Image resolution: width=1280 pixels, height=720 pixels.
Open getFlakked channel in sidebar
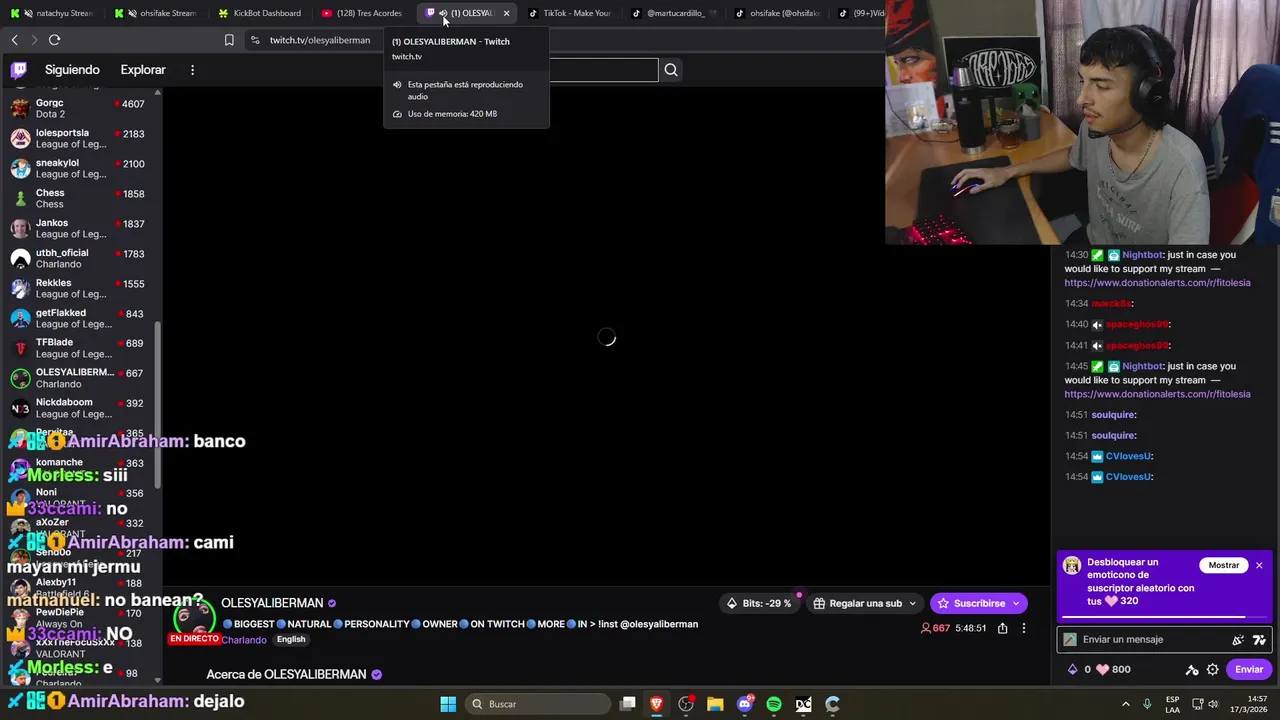tap(78, 318)
